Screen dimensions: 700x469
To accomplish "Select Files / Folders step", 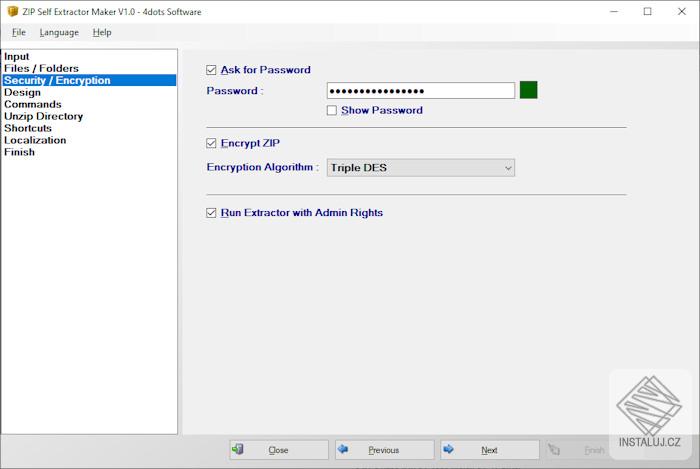I will [x=89, y=68].
